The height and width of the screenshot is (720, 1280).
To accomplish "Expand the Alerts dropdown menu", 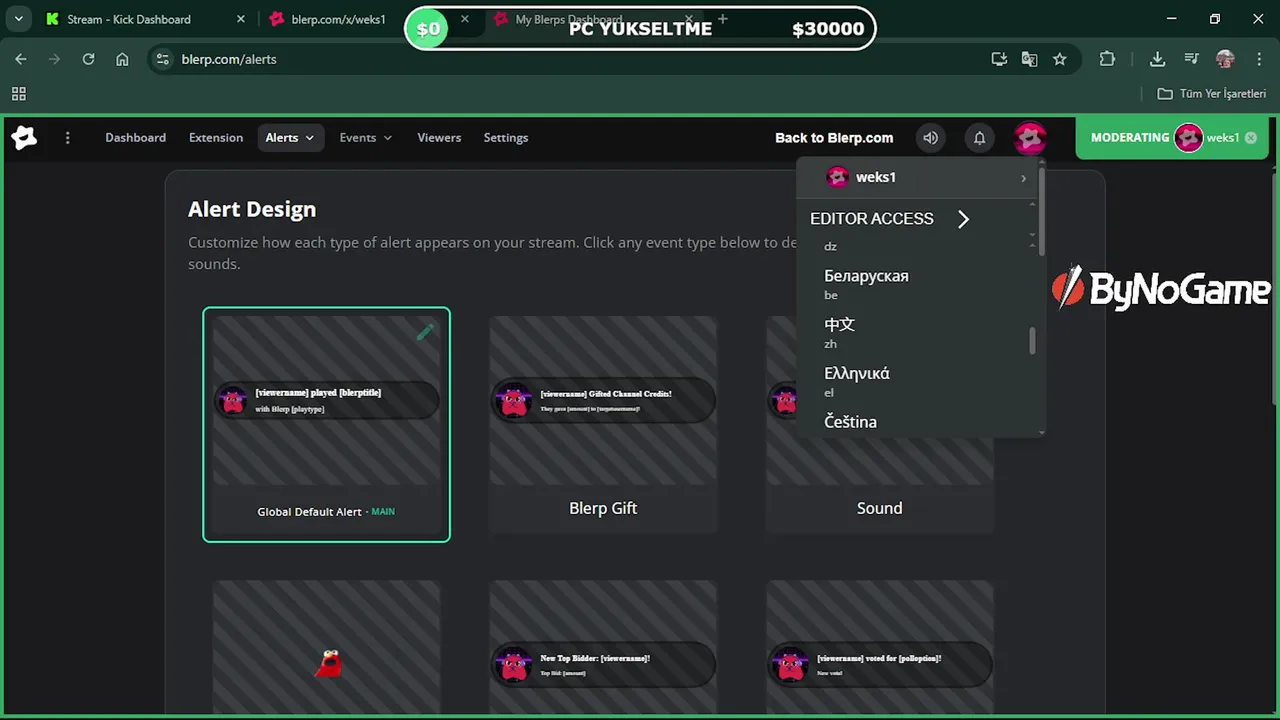I will click(x=290, y=138).
